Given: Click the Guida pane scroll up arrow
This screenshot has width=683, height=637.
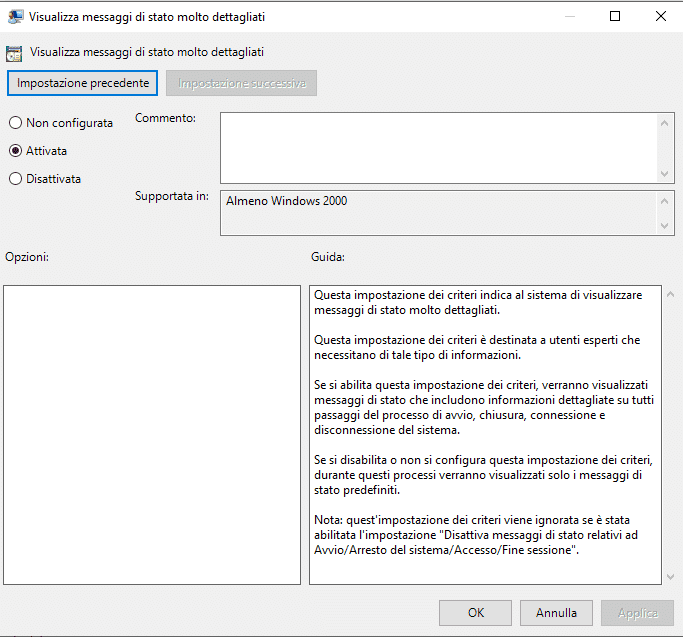Looking at the screenshot, I should (670, 295).
